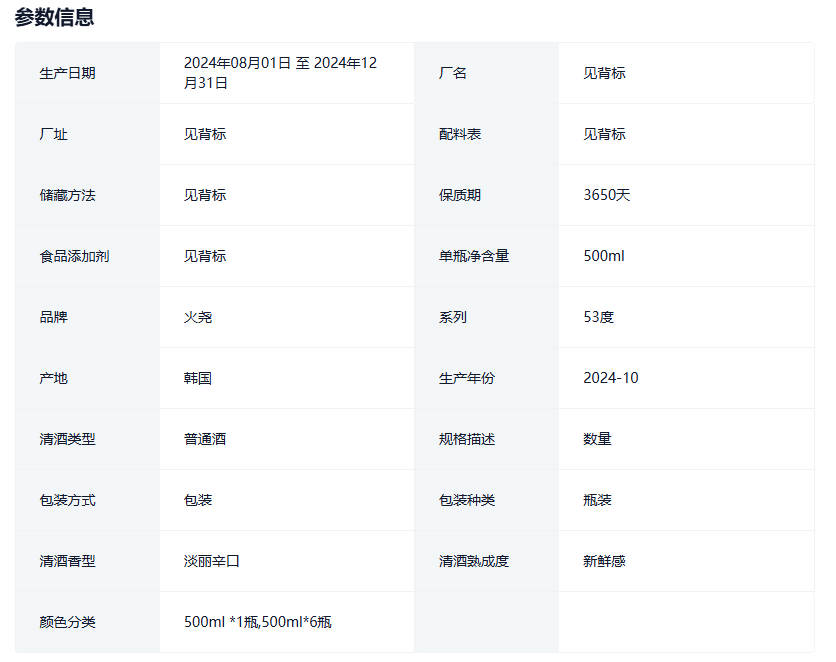Screen dimensions: 836x662
Task: Click the 3650天 shelf life value
Action: tap(606, 195)
